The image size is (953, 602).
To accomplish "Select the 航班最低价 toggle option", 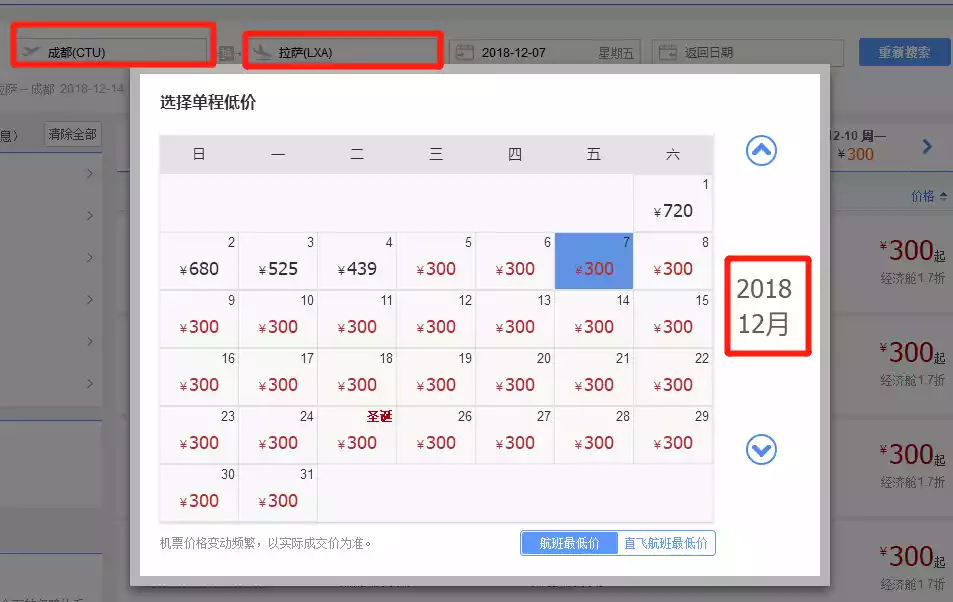I will (569, 543).
